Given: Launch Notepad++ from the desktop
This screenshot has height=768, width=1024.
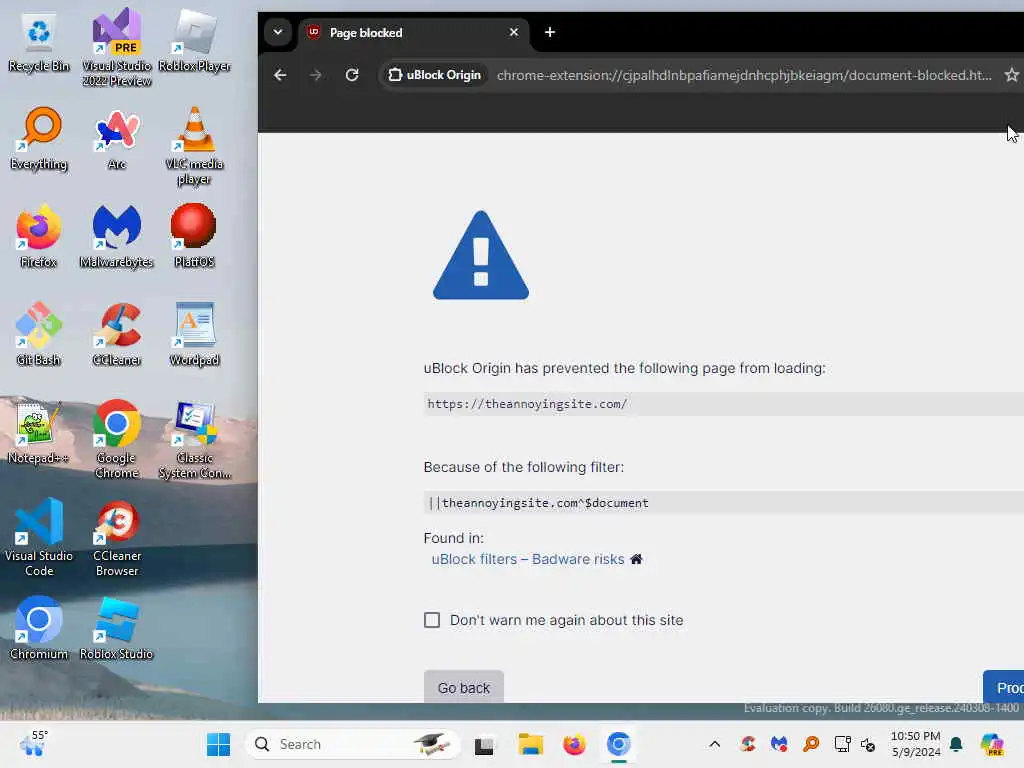Looking at the screenshot, I should pos(39,432).
